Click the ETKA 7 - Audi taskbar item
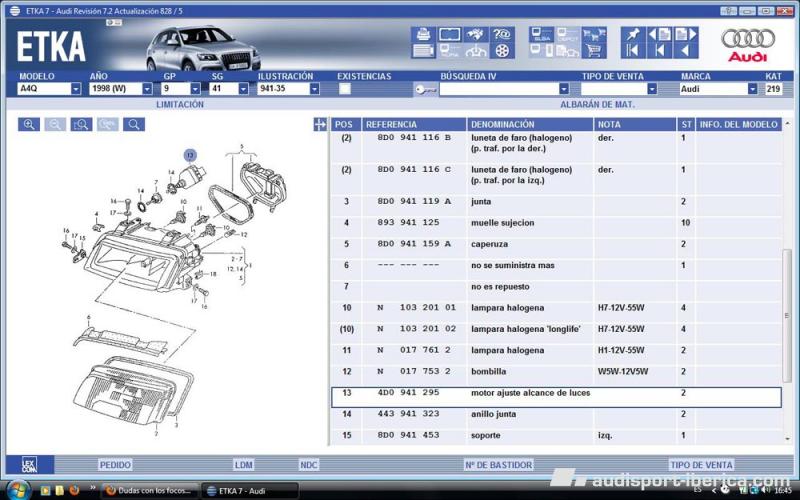 coord(250,491)
